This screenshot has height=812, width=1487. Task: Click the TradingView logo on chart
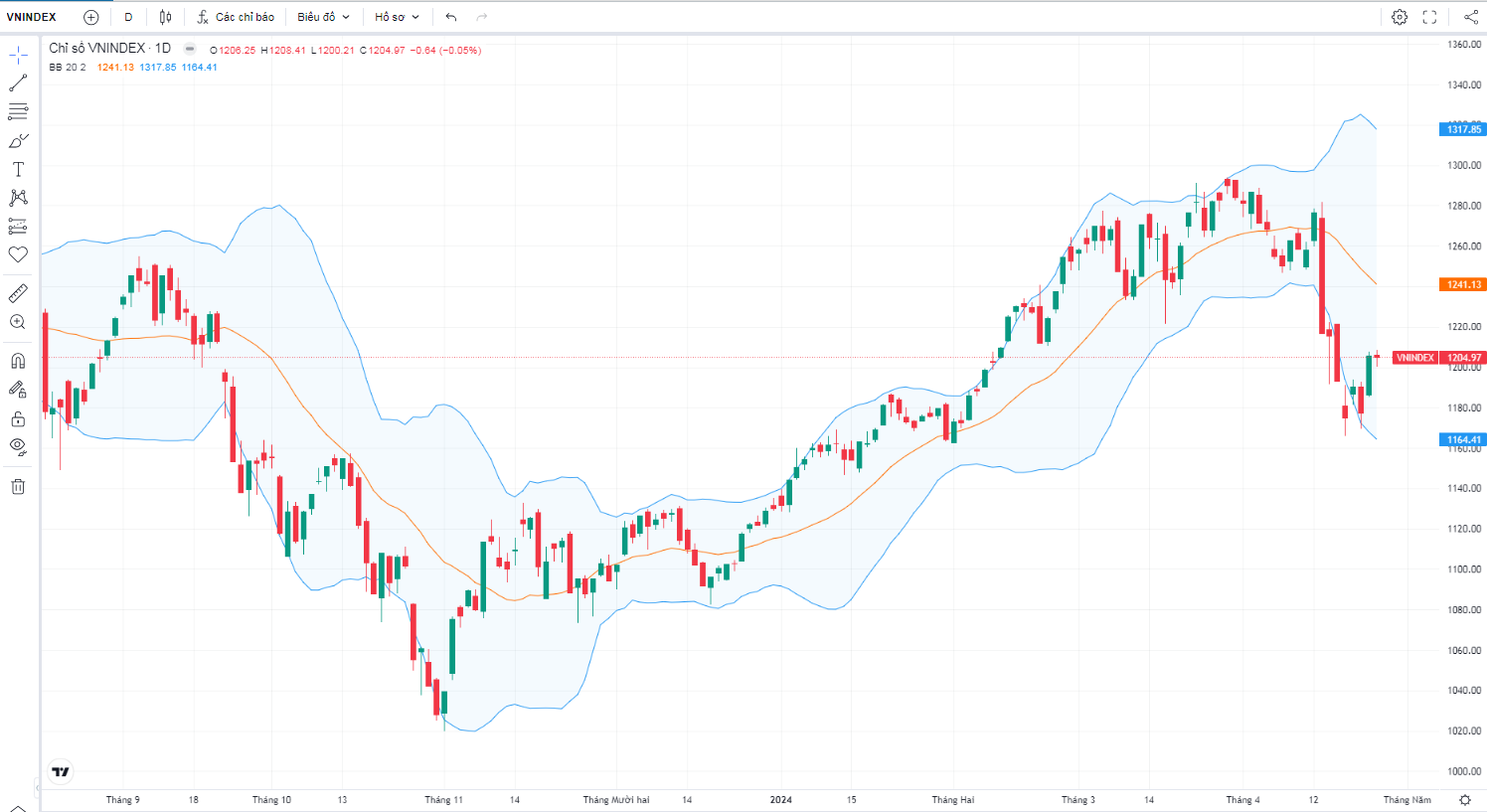point(61,771)
